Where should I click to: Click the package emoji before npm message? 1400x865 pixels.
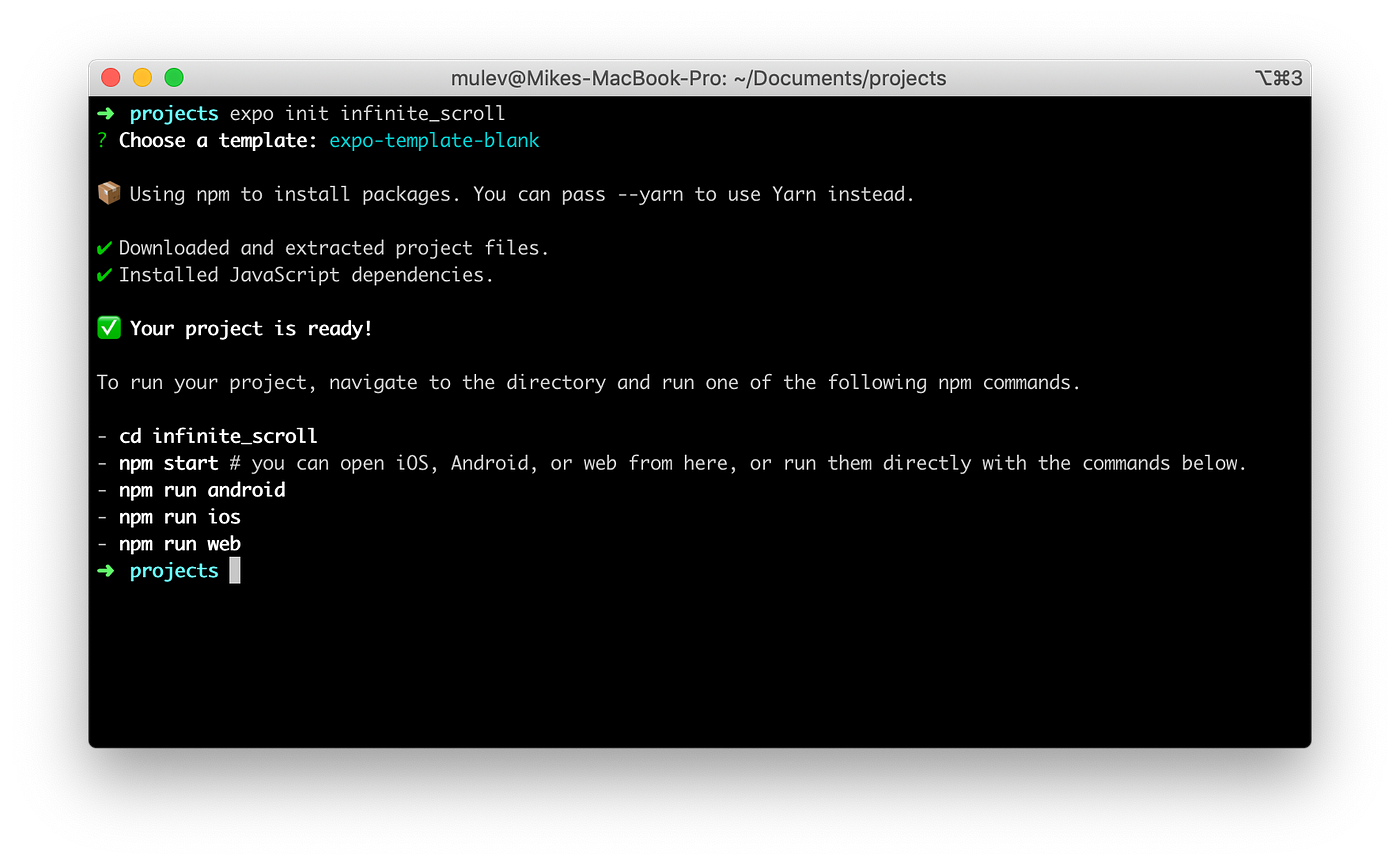(x=109, y=193)
